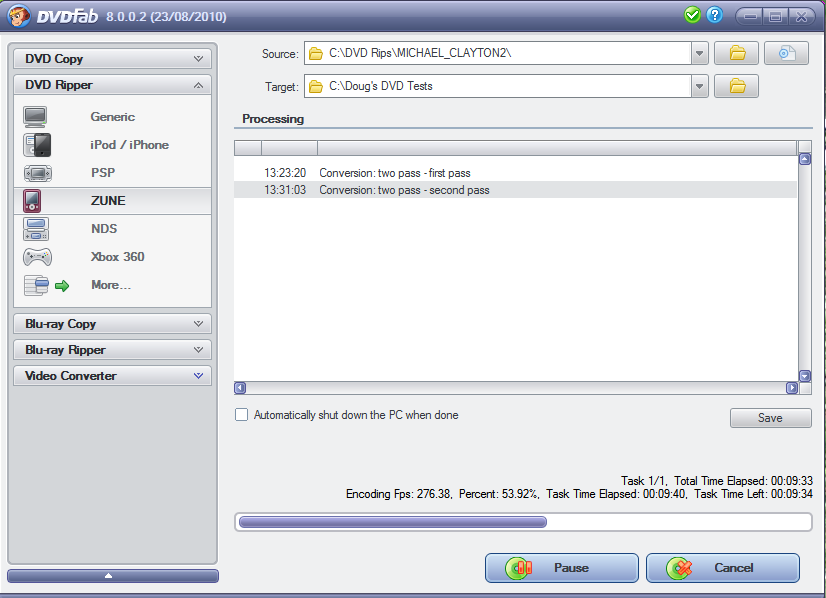Screen dimensions: 826x598
Task: Select the 'first pass' log row
Action: point(515,173)
